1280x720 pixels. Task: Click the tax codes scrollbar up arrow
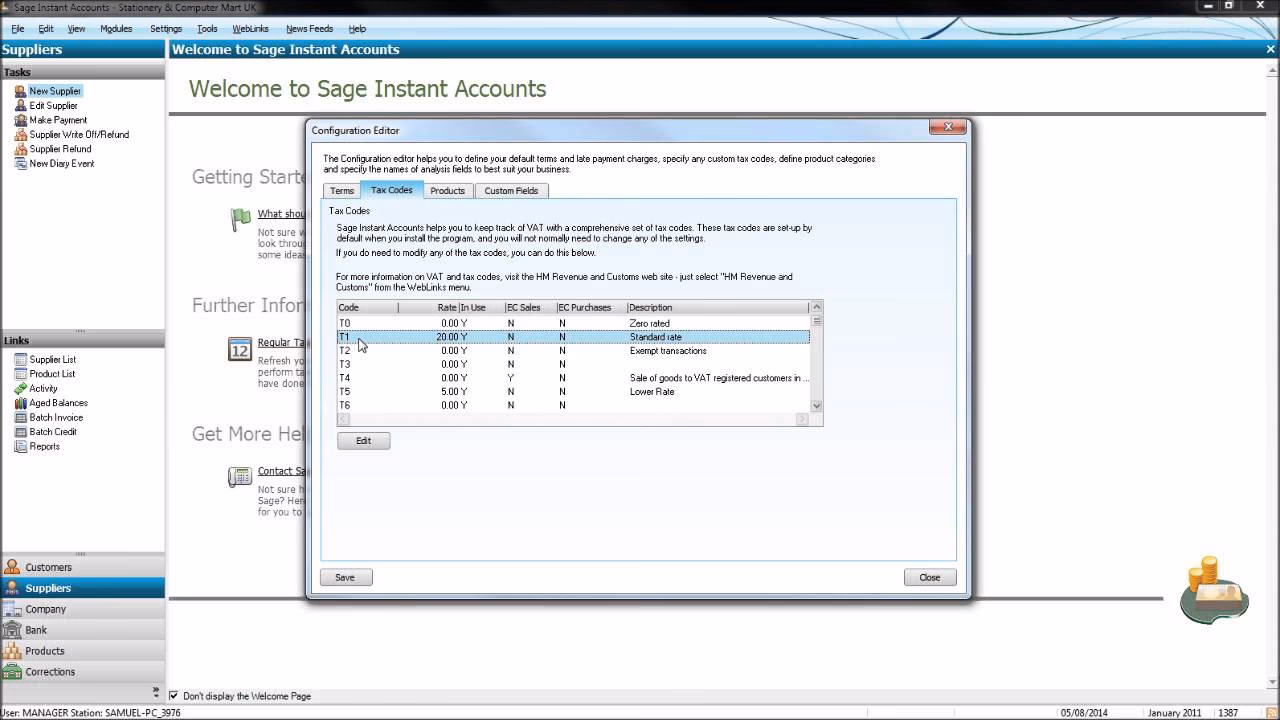click(816, 308)
